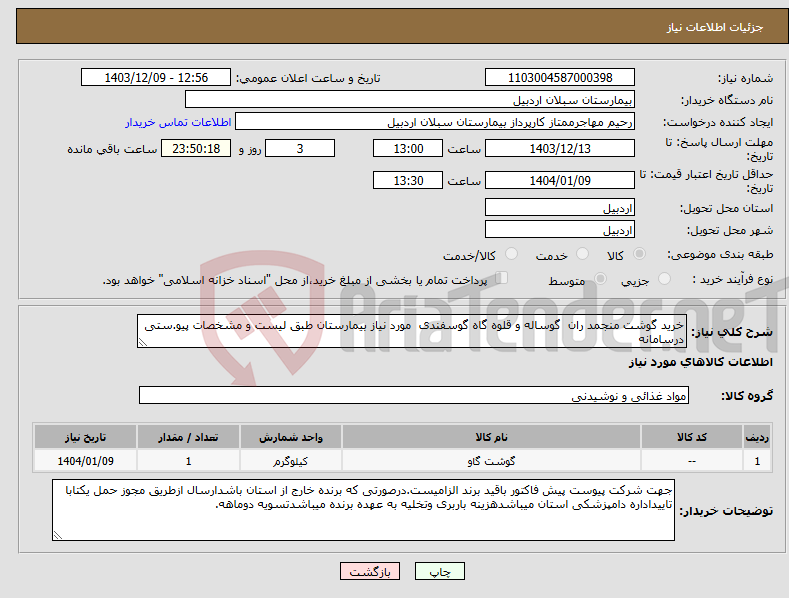Click the کد کالا column header
This screenshot has height=598, width=789.
pyautogui.click(x=691, y=437)
